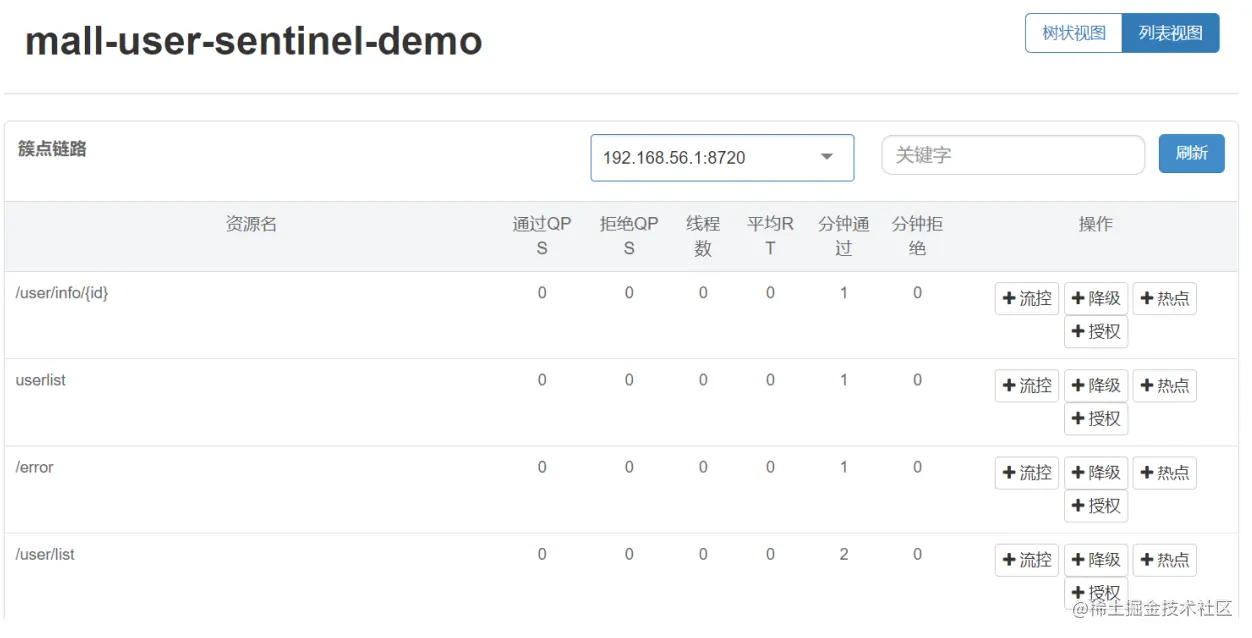
Task: Click the 关键字 keyword search field
Action: click(x=1012, y=155)
